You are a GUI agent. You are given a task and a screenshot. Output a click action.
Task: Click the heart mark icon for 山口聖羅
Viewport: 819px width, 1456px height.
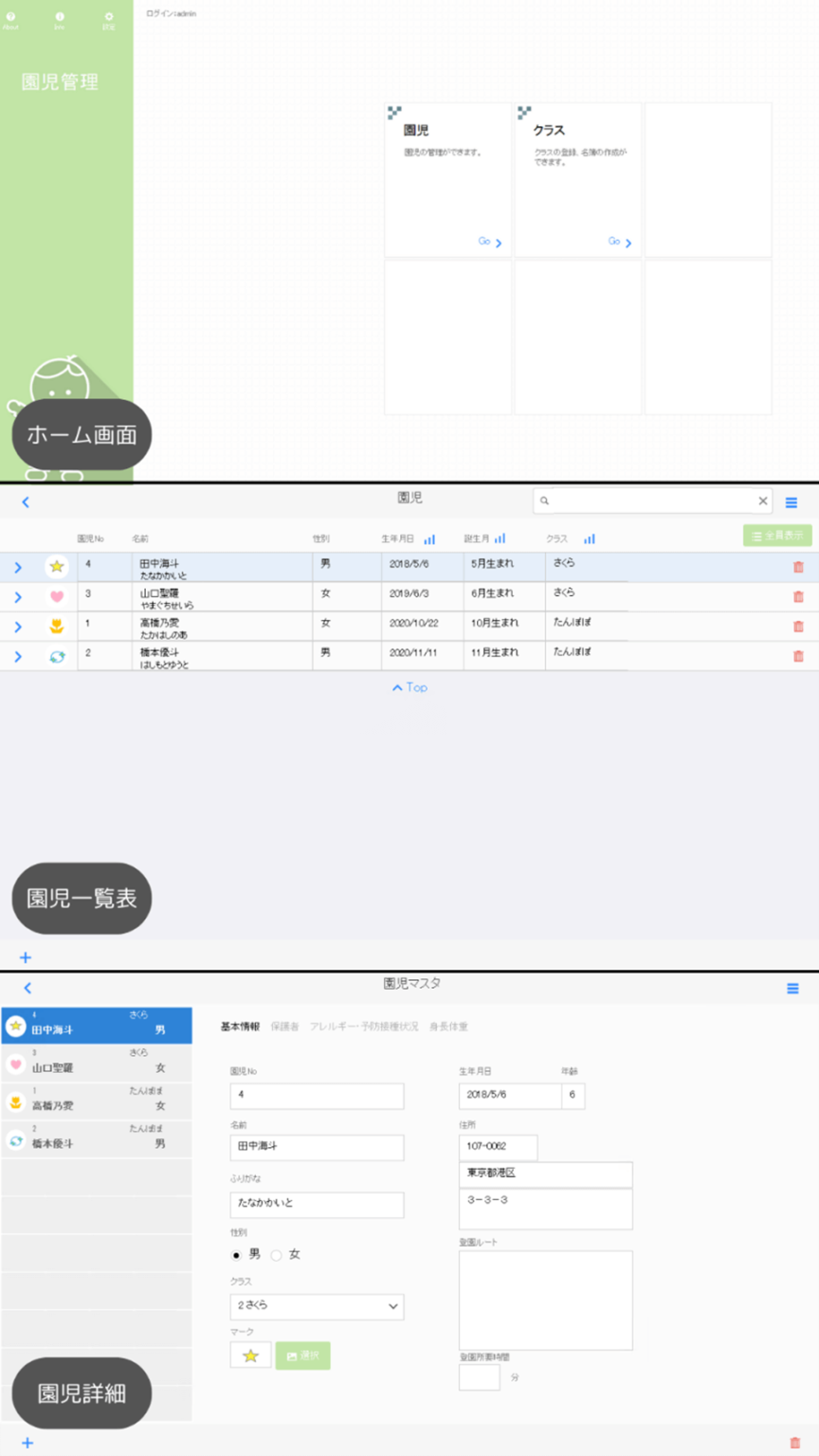(57, 595)
